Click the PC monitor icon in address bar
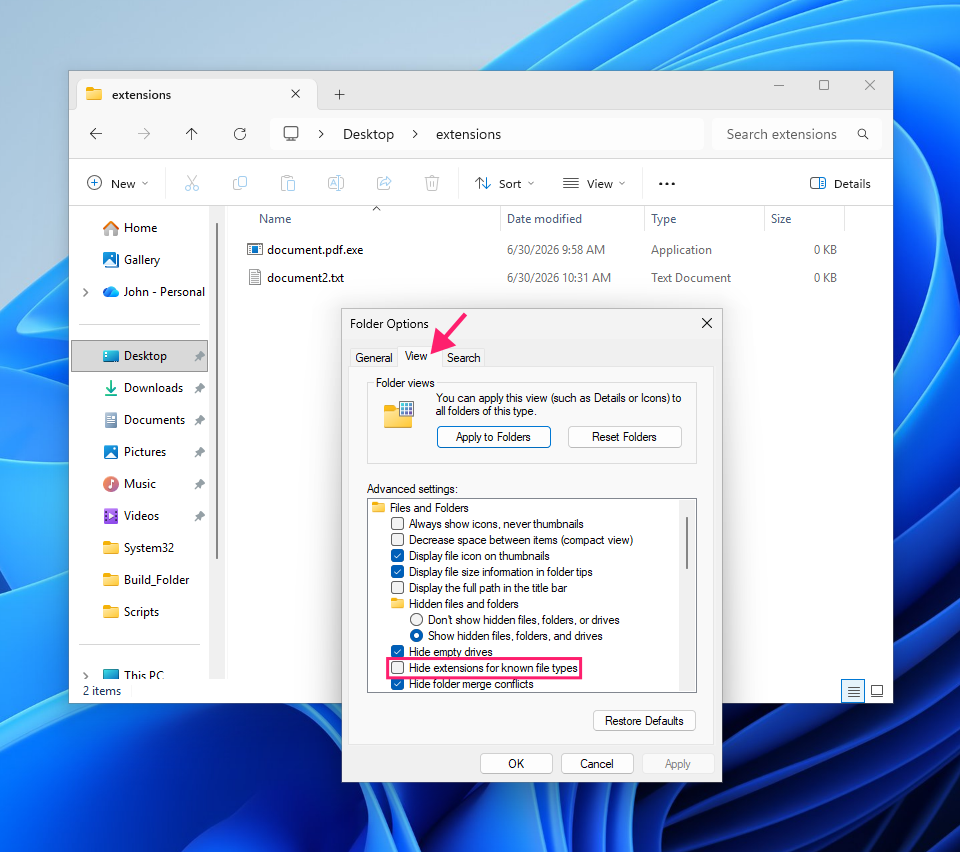This screenshot has width=960, height=852. 291,133
